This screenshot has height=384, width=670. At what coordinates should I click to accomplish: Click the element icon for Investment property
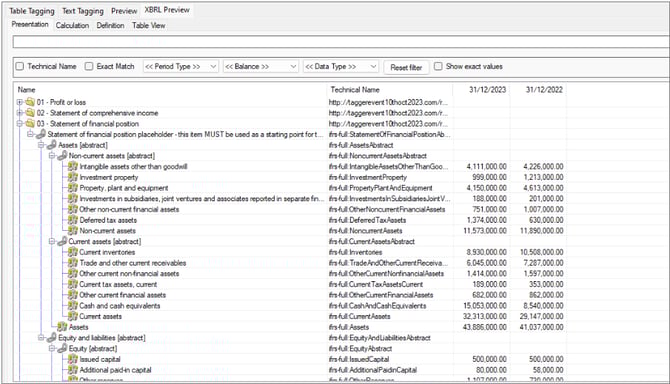pos(73,177)
